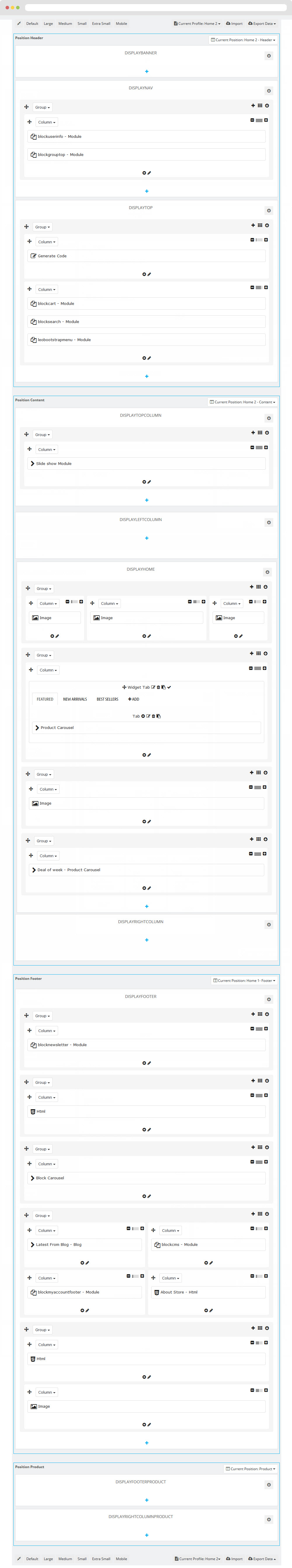Open the Group dropdown in DISPLAYNAV
Image resolution: width=292 pixels, height=1568 pixels.
point(43,107)
